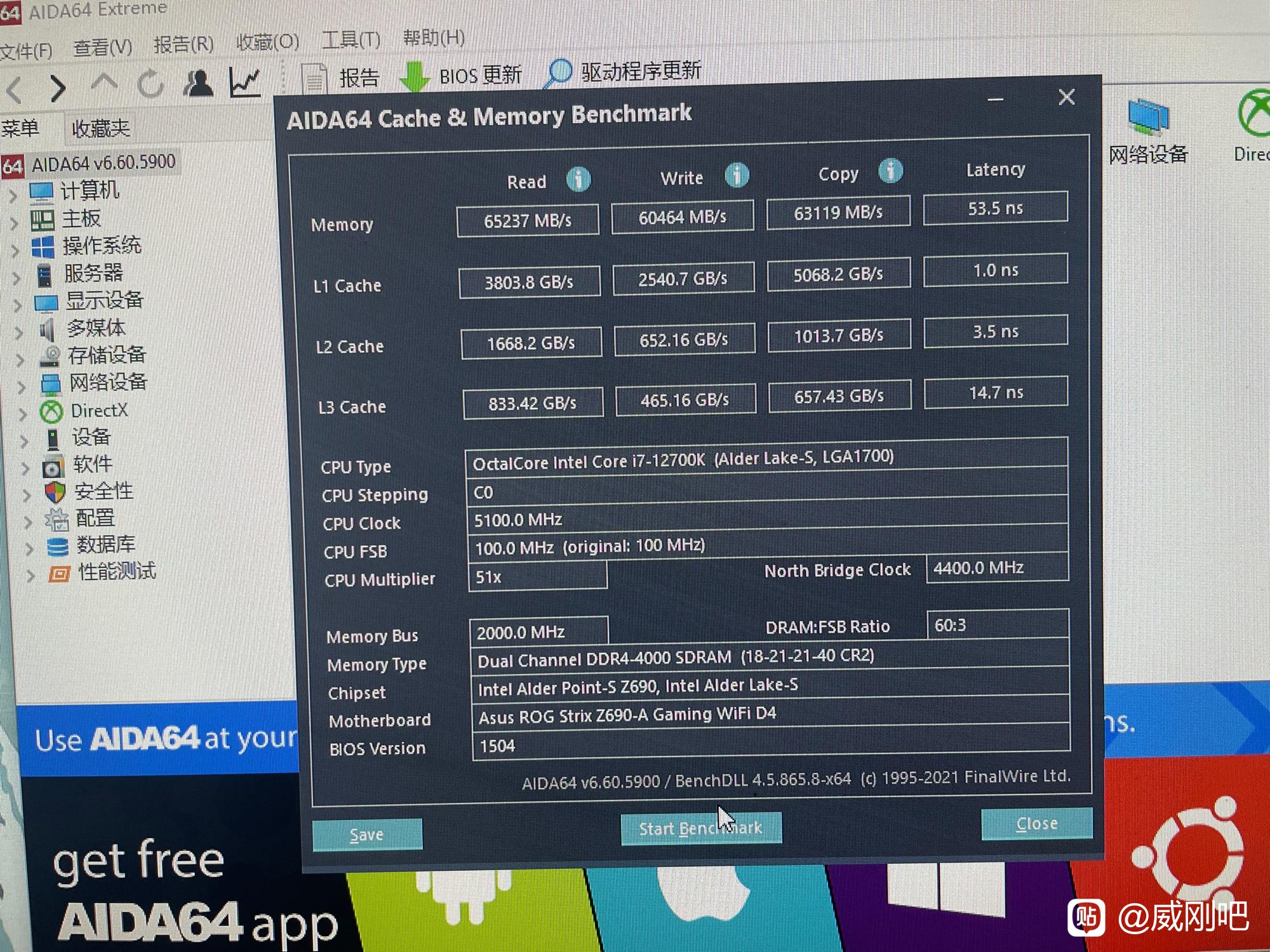Expand the 多媒体 tree node
This screenshot has width=1270, height=952.
coord(19,333)
